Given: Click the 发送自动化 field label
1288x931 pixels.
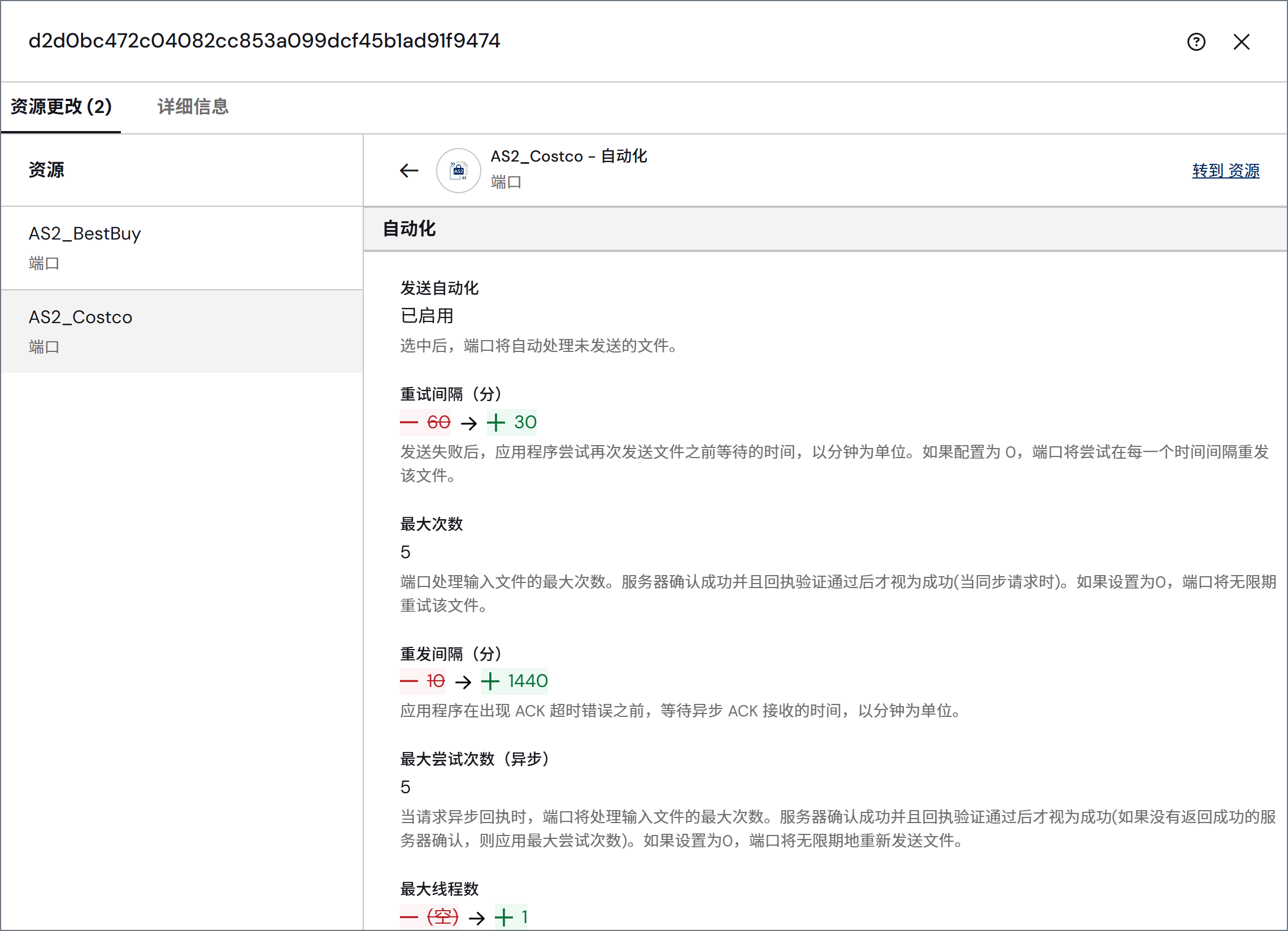Looking at the screenshot, I should click(x=440, y=288).
